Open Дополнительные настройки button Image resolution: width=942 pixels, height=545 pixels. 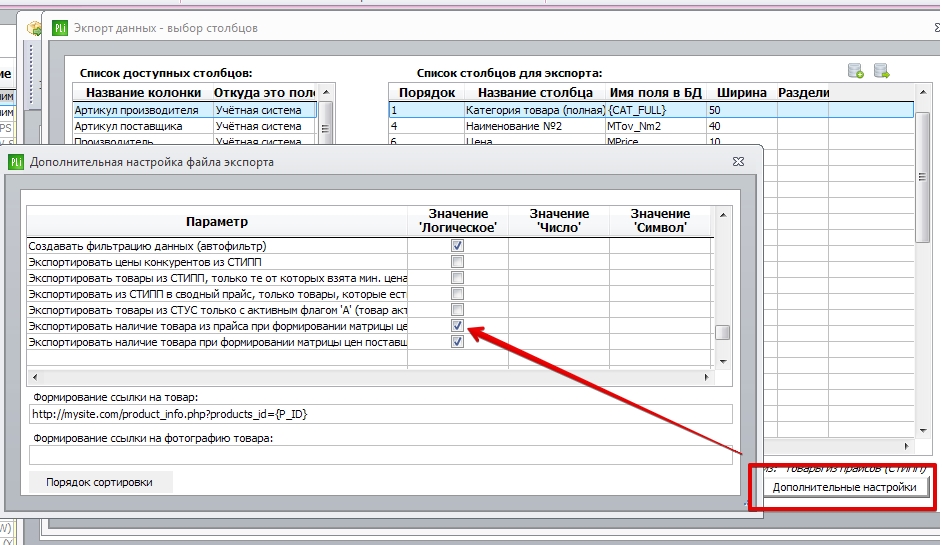pyautogui.click(x=844, y=487)
